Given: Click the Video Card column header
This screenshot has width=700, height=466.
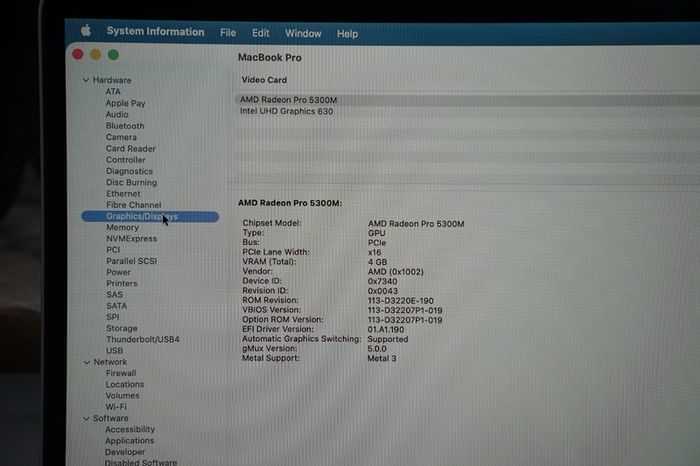Looking at the screenshot, I should (264, 80).
